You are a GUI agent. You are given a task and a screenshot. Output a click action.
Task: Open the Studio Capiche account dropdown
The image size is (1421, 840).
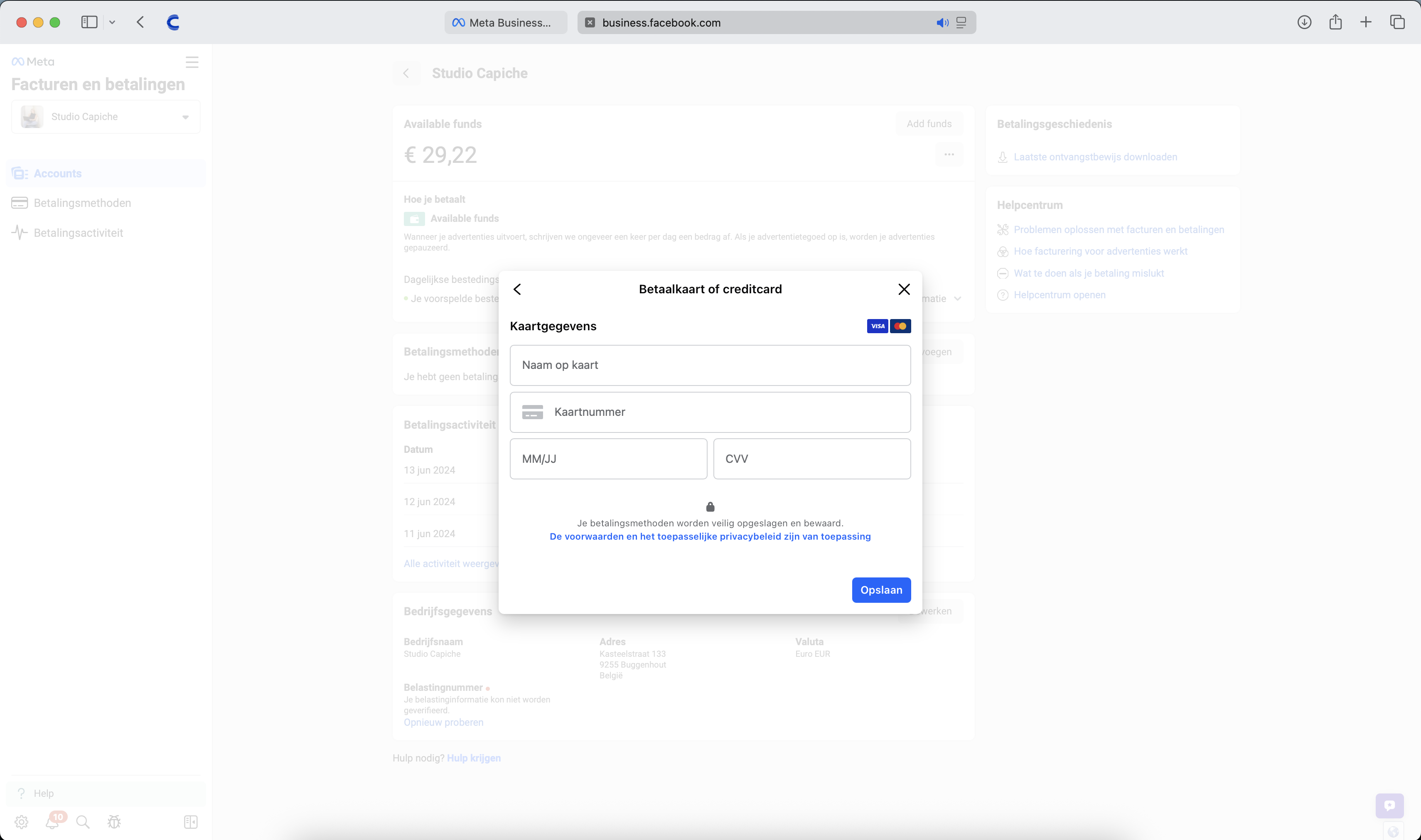point(106,117)
